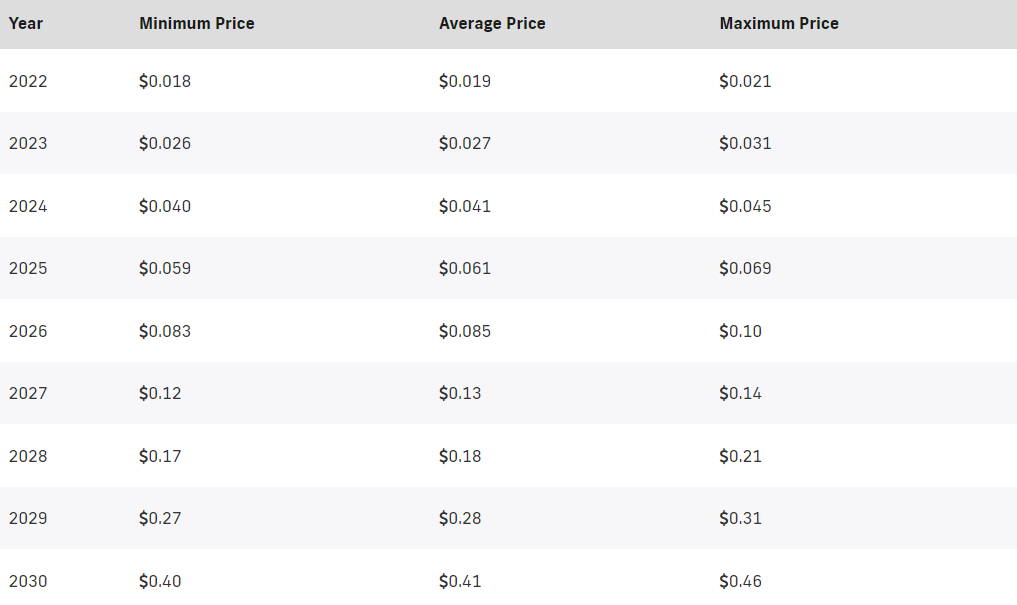Select the 2029 maximum price $0.31

740,519
